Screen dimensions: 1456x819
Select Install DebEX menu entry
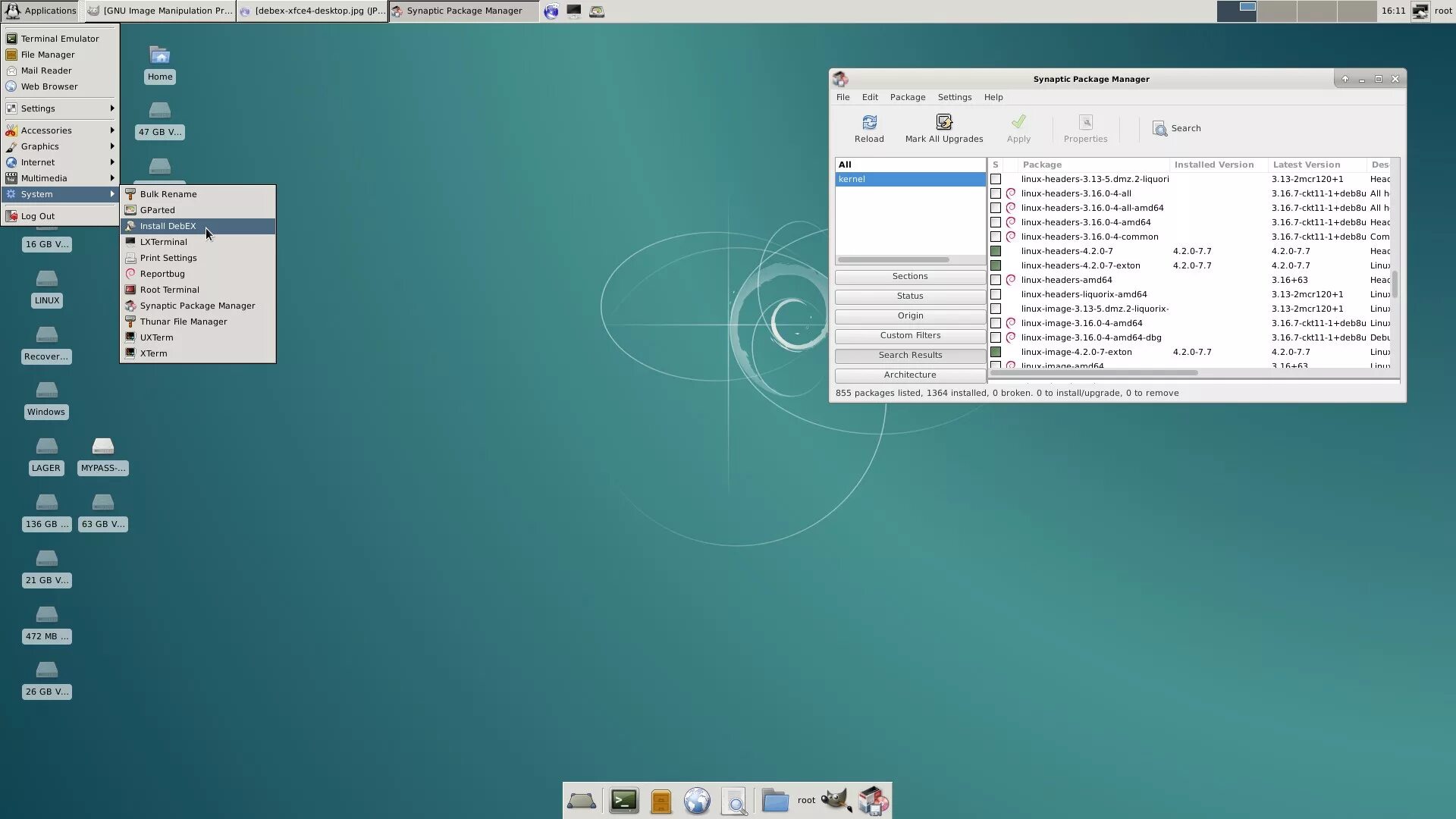coord(168,226)
